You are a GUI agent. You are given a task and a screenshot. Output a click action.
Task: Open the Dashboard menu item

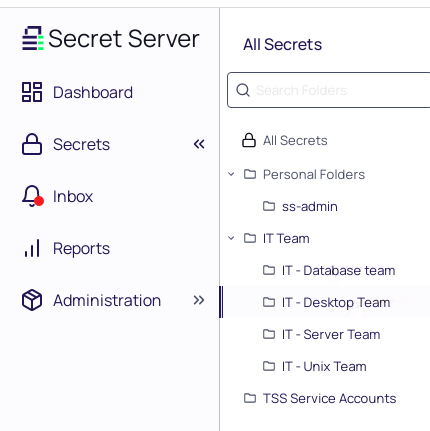[93, 92]
